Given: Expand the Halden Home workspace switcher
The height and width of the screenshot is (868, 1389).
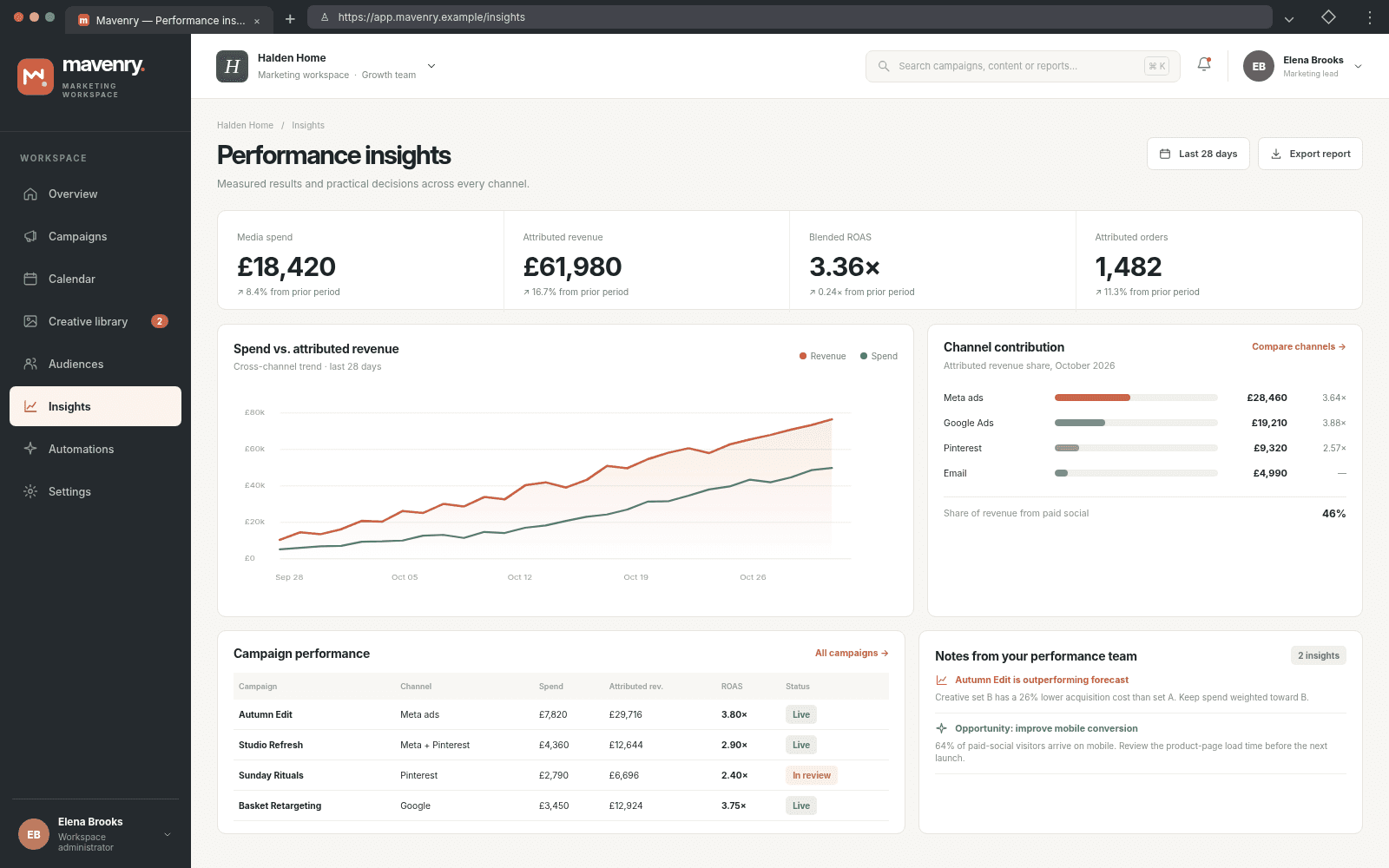Looking at the screenshot, I should (431, 66).
